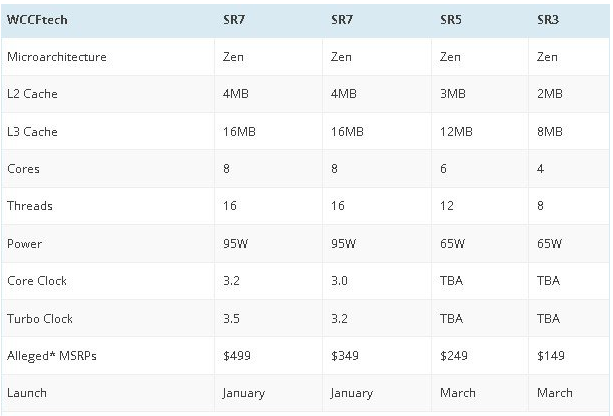
Task: Click the 3MB L2 cache value
Action: click(454, 94)
